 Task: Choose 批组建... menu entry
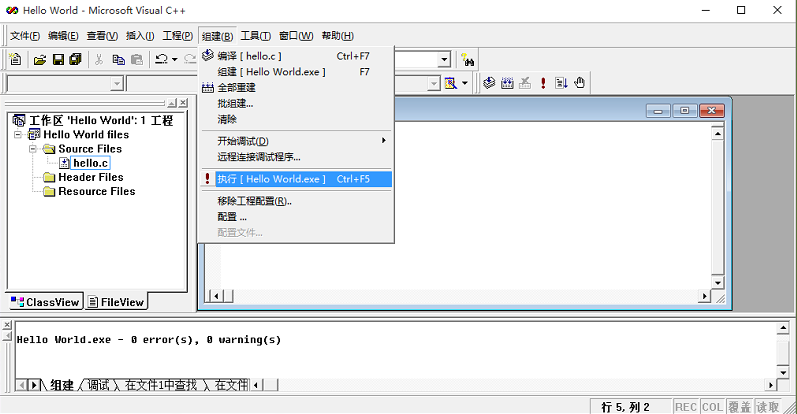(296, 103)
